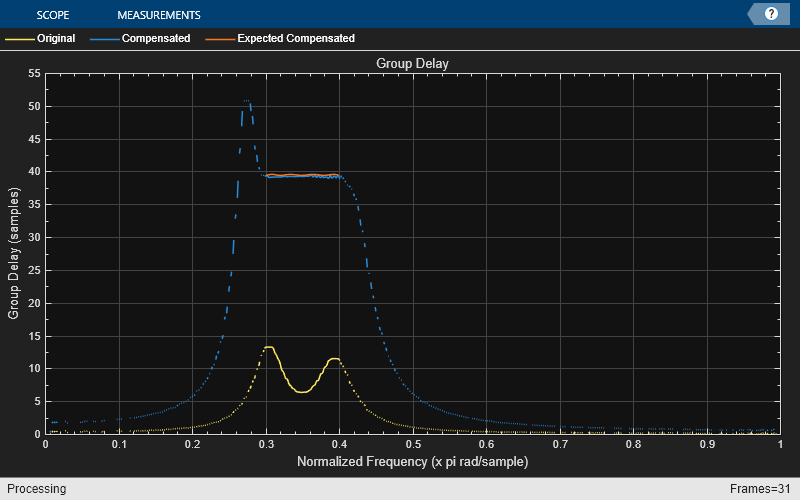Click the Group Delay (samples) y-axis label

(14, 253)
